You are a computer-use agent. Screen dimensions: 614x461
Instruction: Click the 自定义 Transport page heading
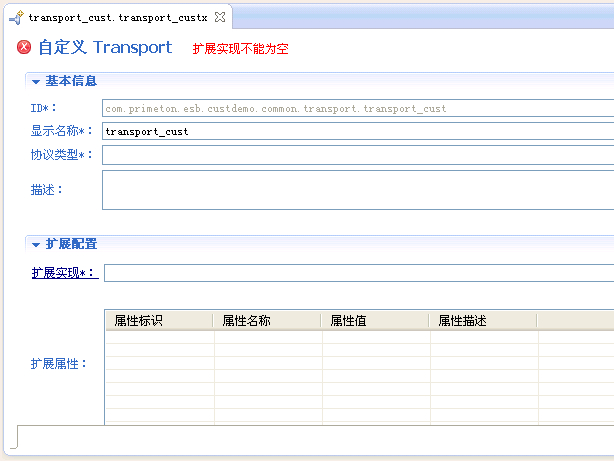point(105,48)
